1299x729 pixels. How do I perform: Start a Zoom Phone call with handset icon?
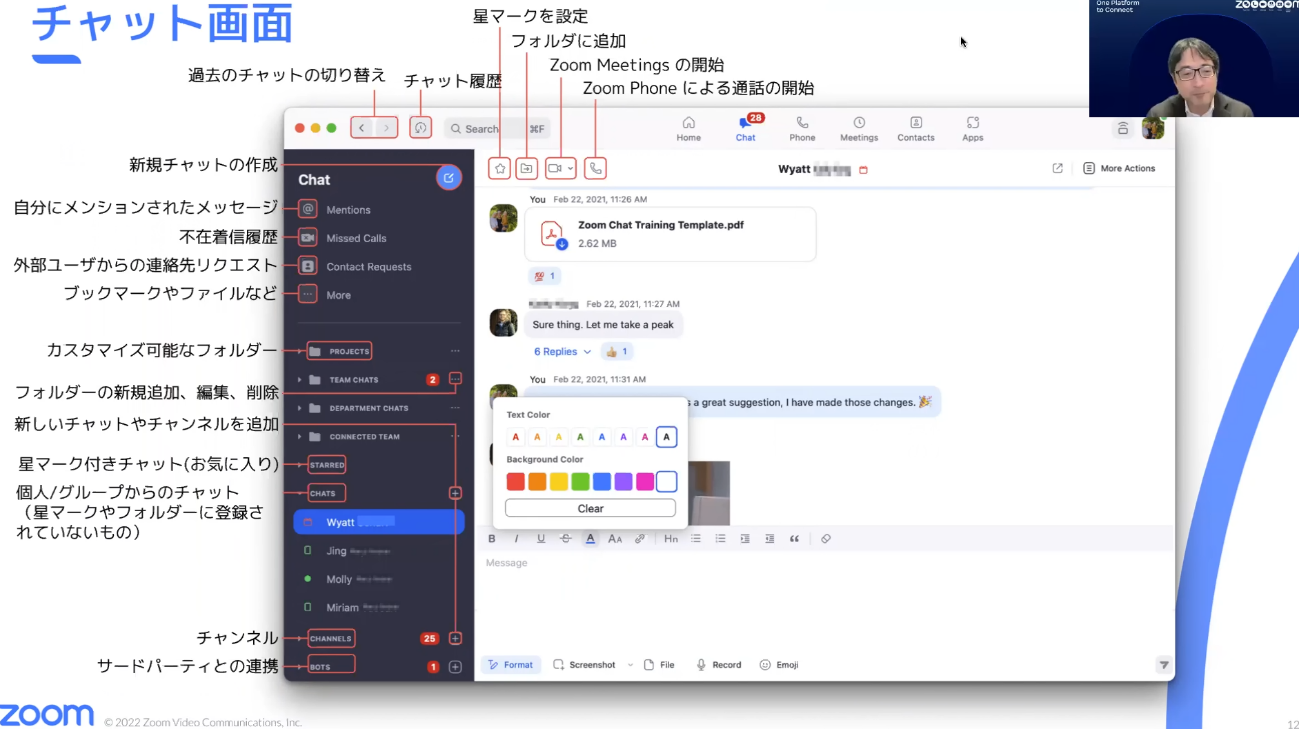[596, 169]
